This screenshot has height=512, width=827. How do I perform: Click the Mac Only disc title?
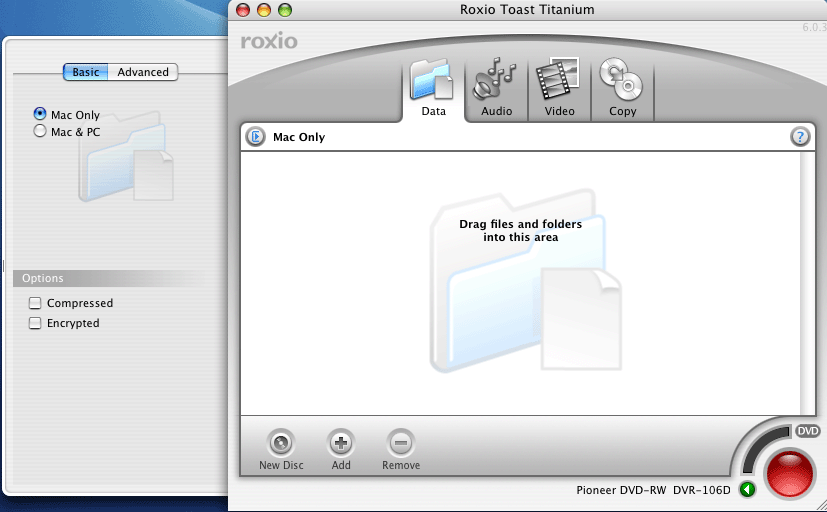[299, 137]
